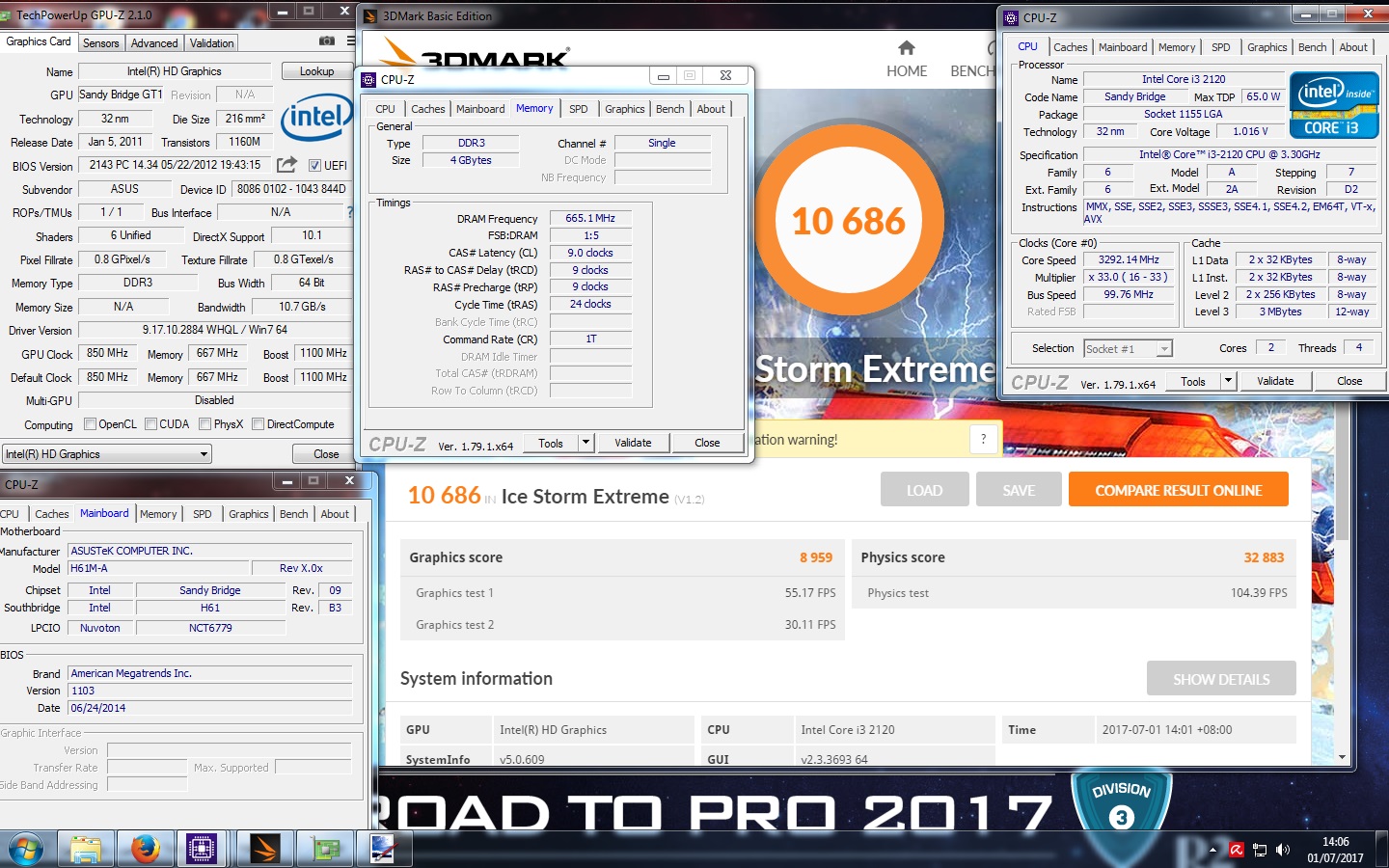Click the Show Details button in 3DMark
The height and width of the screenshot is (868, 1389).
1220,679
